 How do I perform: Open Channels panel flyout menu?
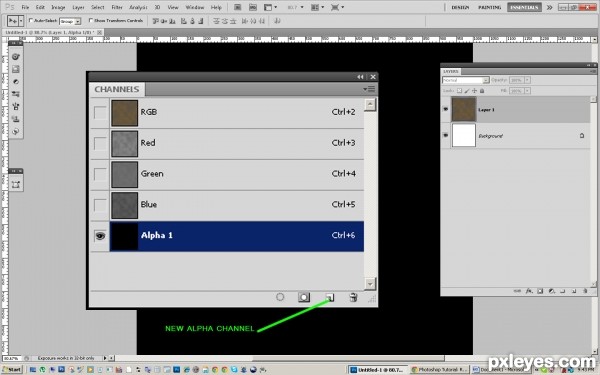click(x=369, y=89)
